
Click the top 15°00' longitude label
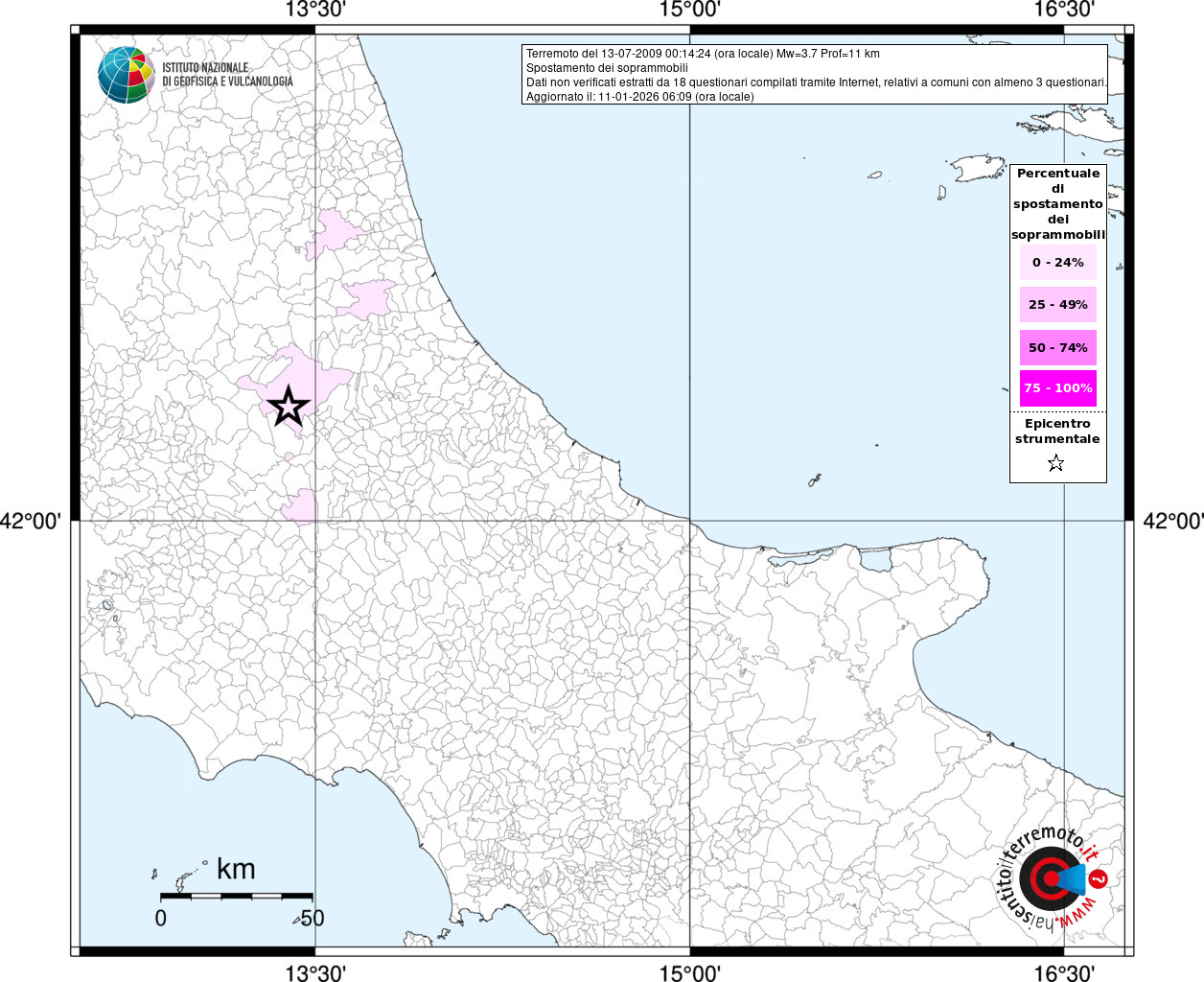[x=689, y=11]
